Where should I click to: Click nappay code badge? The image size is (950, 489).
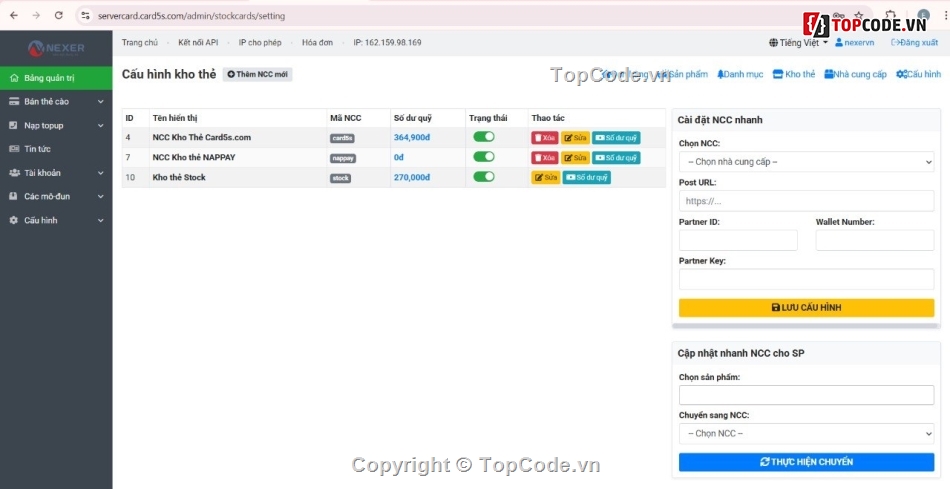pos(343,158)
